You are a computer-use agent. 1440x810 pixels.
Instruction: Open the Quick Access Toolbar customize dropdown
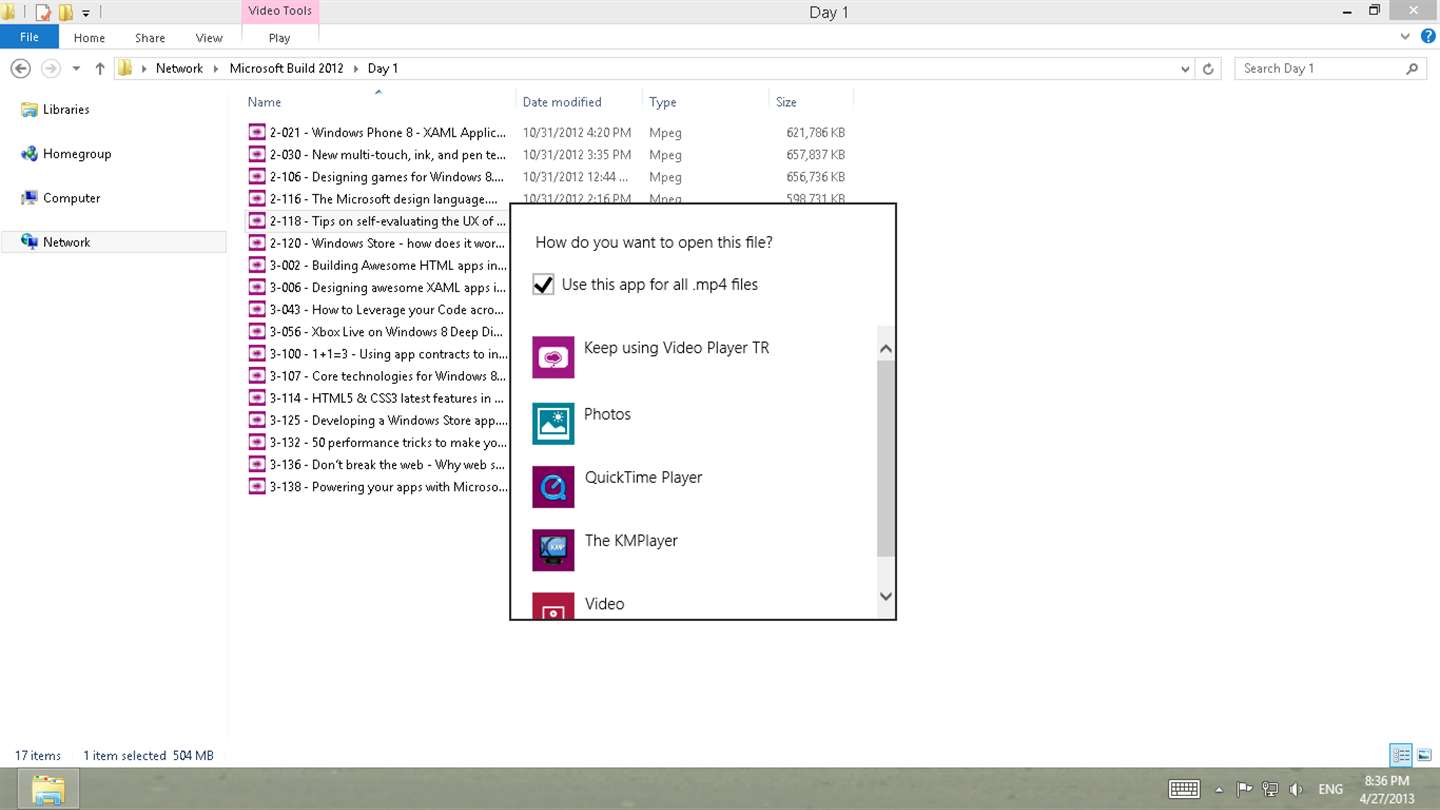86,13
